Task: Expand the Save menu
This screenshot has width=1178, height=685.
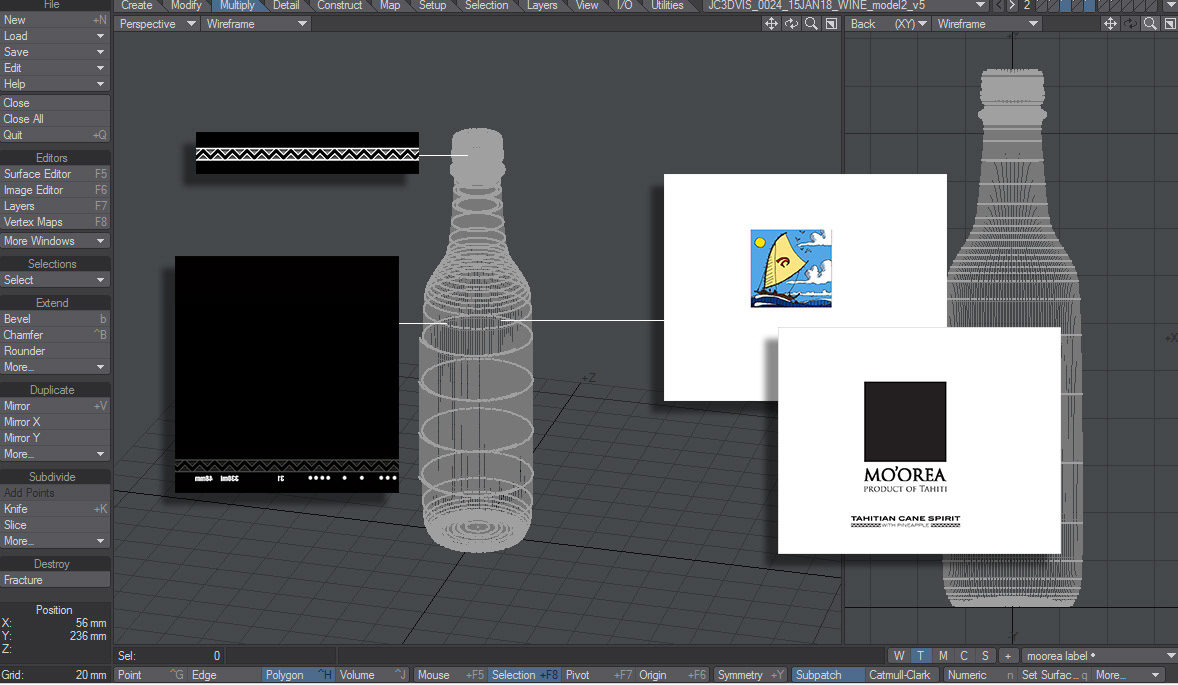Action: [55, 52]
